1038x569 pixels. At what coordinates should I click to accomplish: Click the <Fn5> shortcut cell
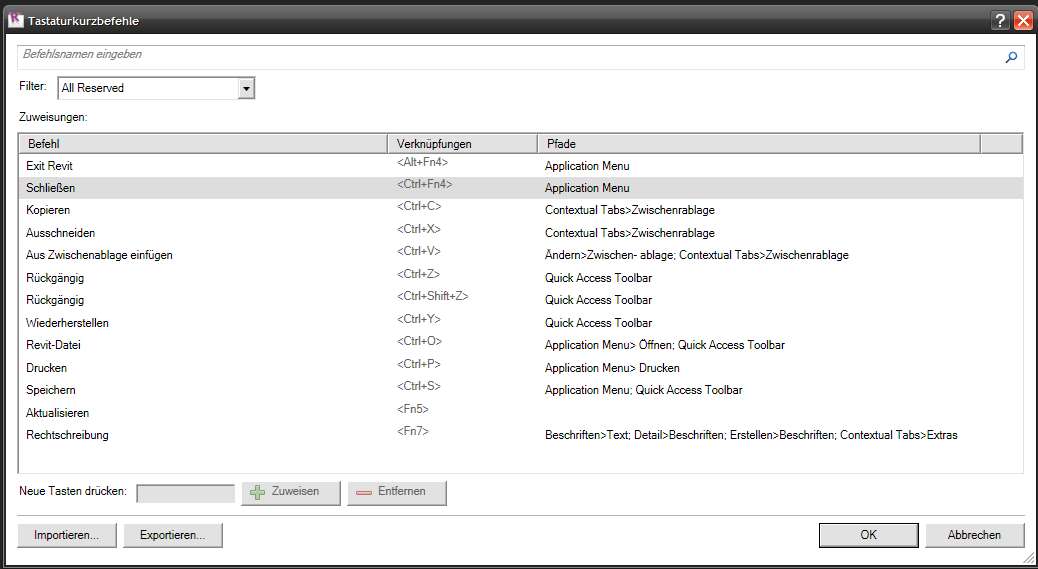point(412,409)
